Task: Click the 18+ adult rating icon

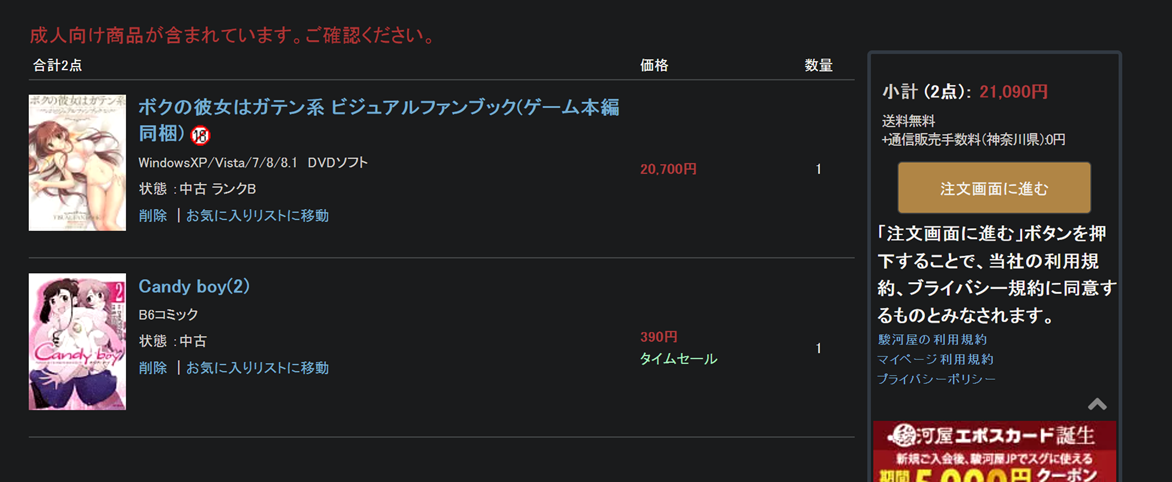Action: (x=201, y=135)
